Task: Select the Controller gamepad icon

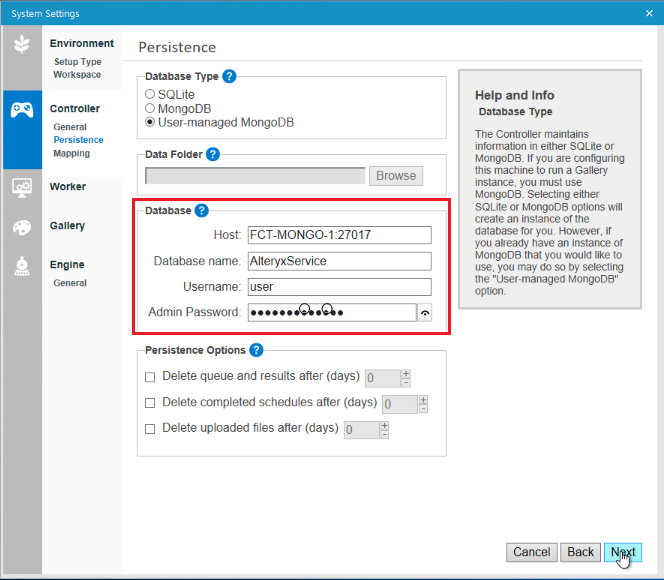Action: 22,110
